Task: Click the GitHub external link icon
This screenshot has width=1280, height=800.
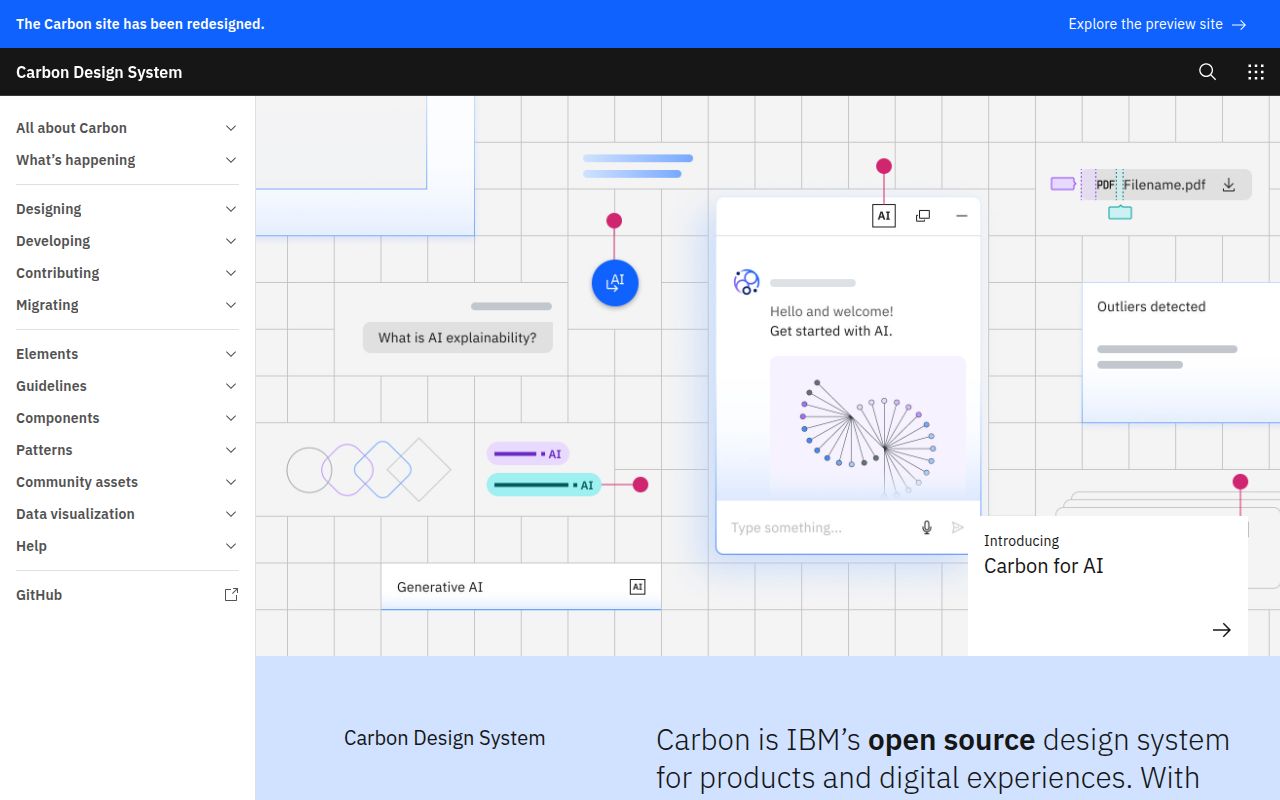Action: point(231,595)
